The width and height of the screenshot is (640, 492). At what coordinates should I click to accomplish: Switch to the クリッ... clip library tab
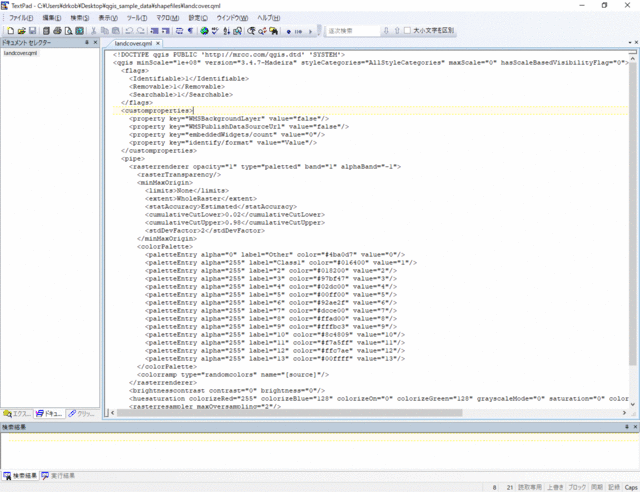click(x=82, y=414)
